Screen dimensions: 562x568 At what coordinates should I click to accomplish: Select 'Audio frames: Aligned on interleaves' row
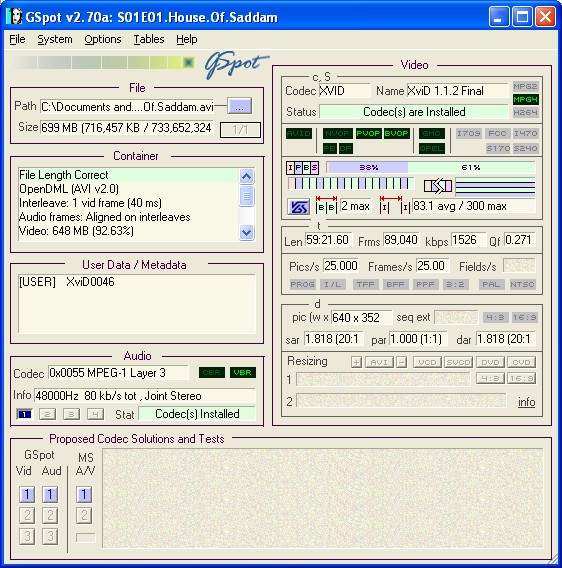coord(129,217)
